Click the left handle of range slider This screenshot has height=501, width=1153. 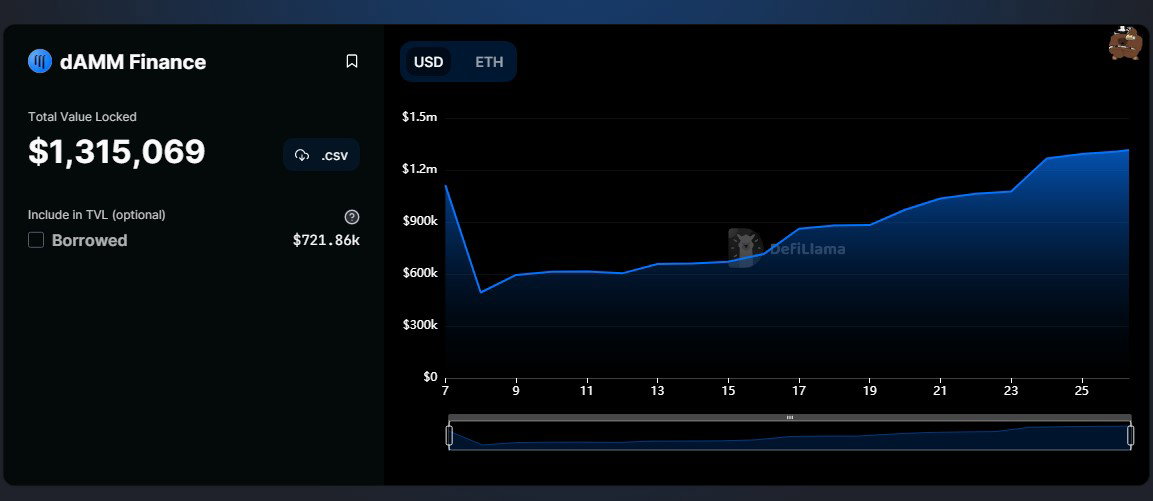pos(449,436)
